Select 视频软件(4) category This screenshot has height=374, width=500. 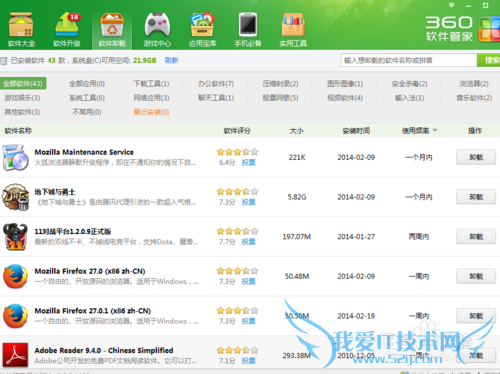[x=345, y=98]
